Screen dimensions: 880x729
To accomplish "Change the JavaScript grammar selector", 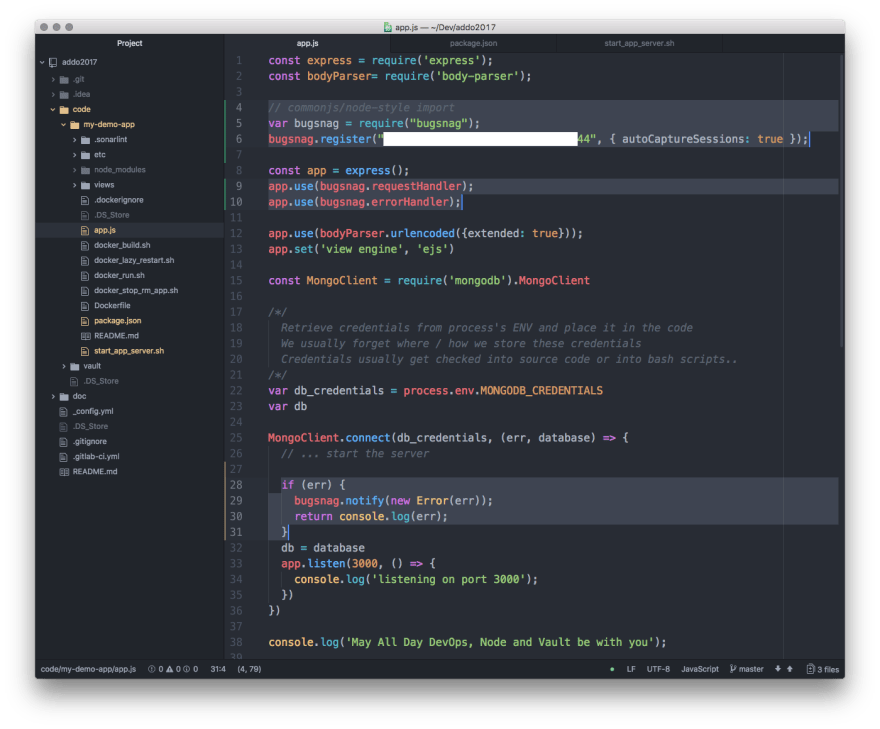I will tap(700, 669).
